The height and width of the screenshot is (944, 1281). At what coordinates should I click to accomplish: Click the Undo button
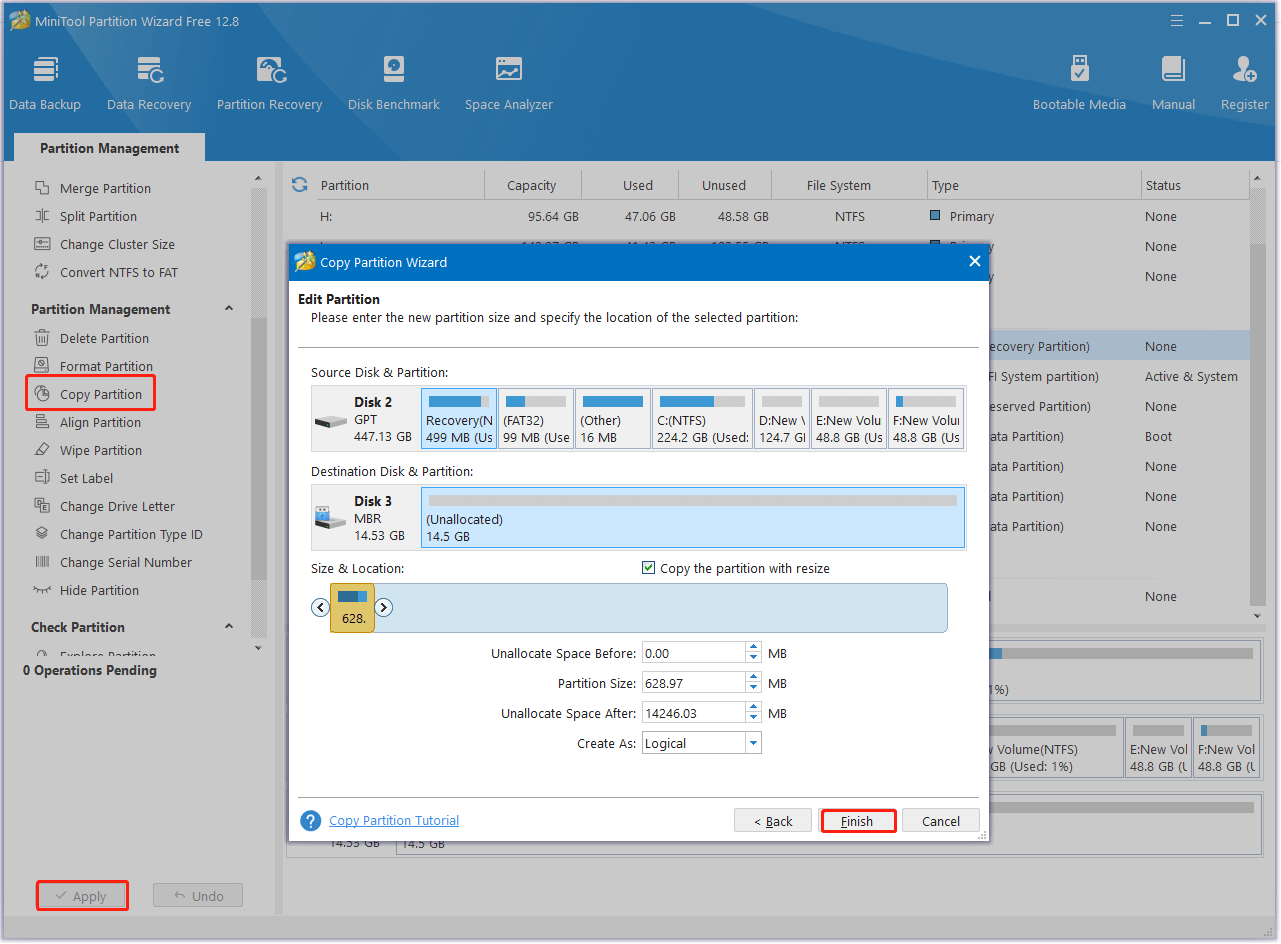tap(198, 896)
